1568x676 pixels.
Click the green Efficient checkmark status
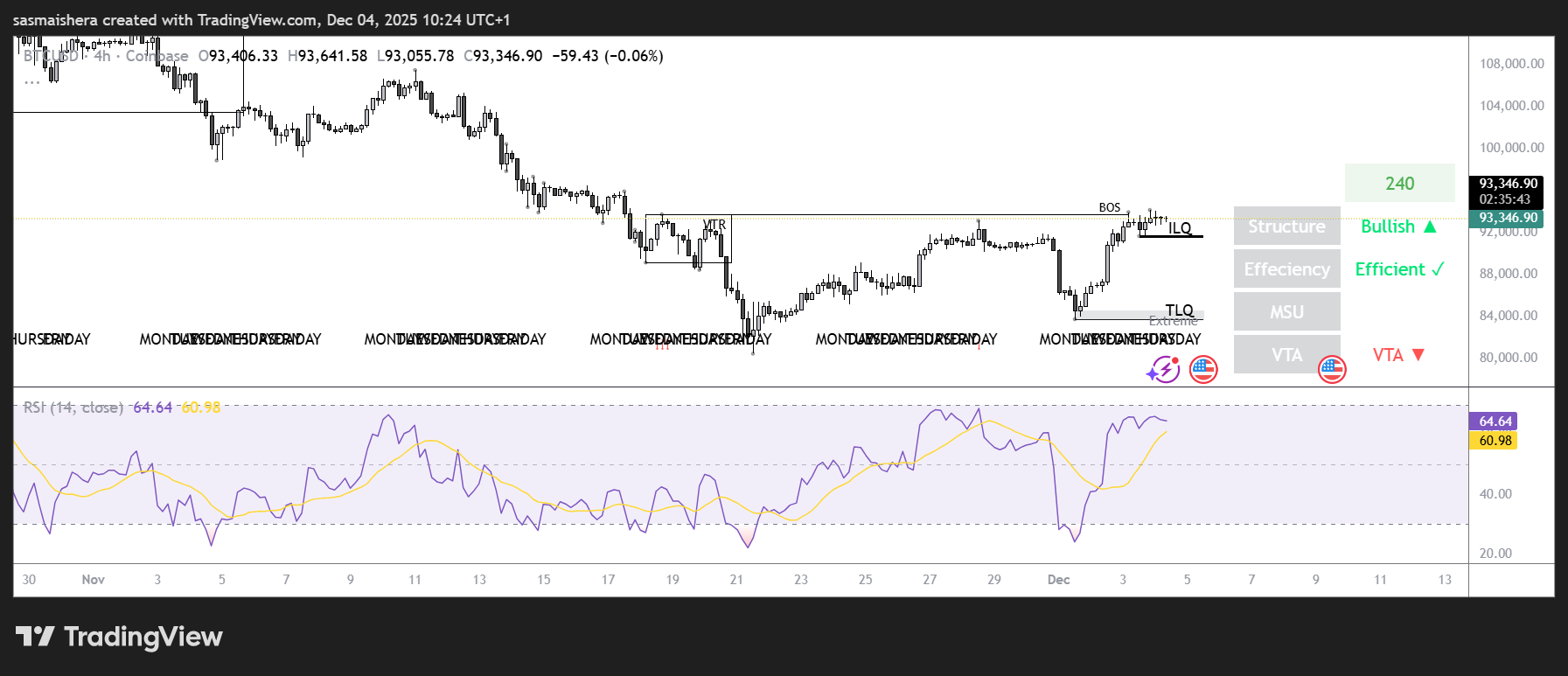[x=1398, y=269]
